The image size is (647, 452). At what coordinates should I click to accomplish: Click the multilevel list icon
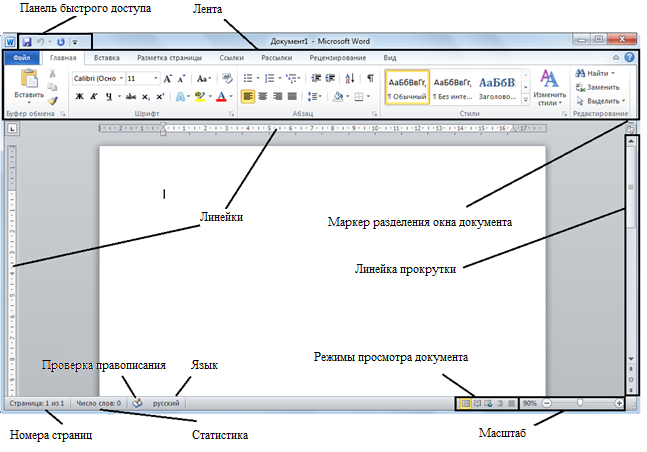tap(291, 78)
